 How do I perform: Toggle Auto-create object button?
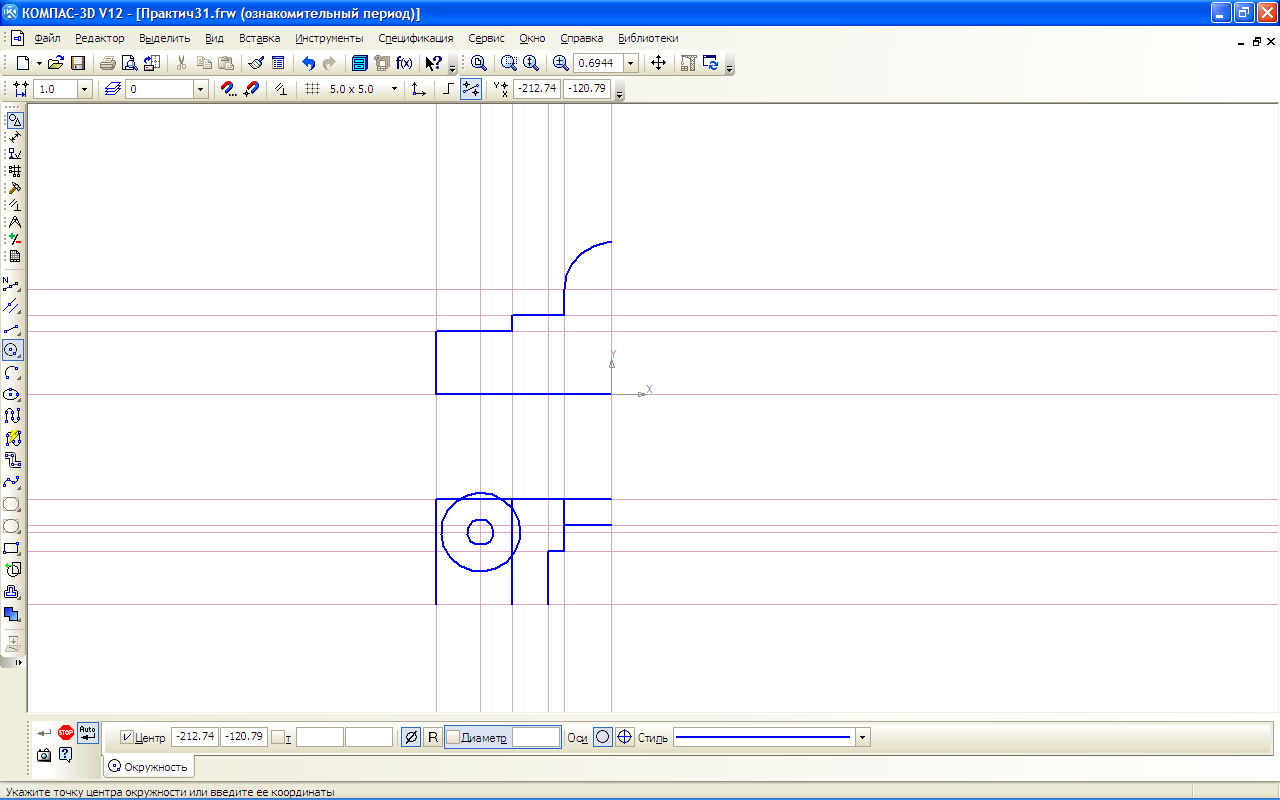pyautogui.click(x=88, y=733)
